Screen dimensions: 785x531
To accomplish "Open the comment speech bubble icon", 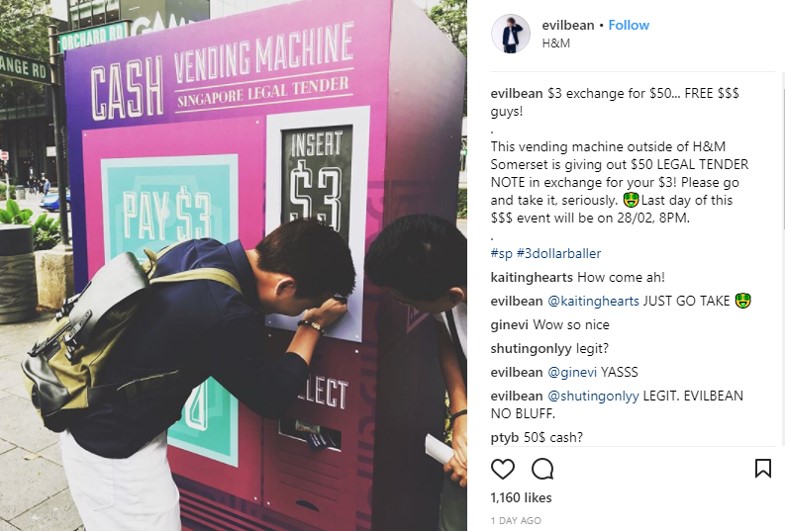I will click(542, 469).
